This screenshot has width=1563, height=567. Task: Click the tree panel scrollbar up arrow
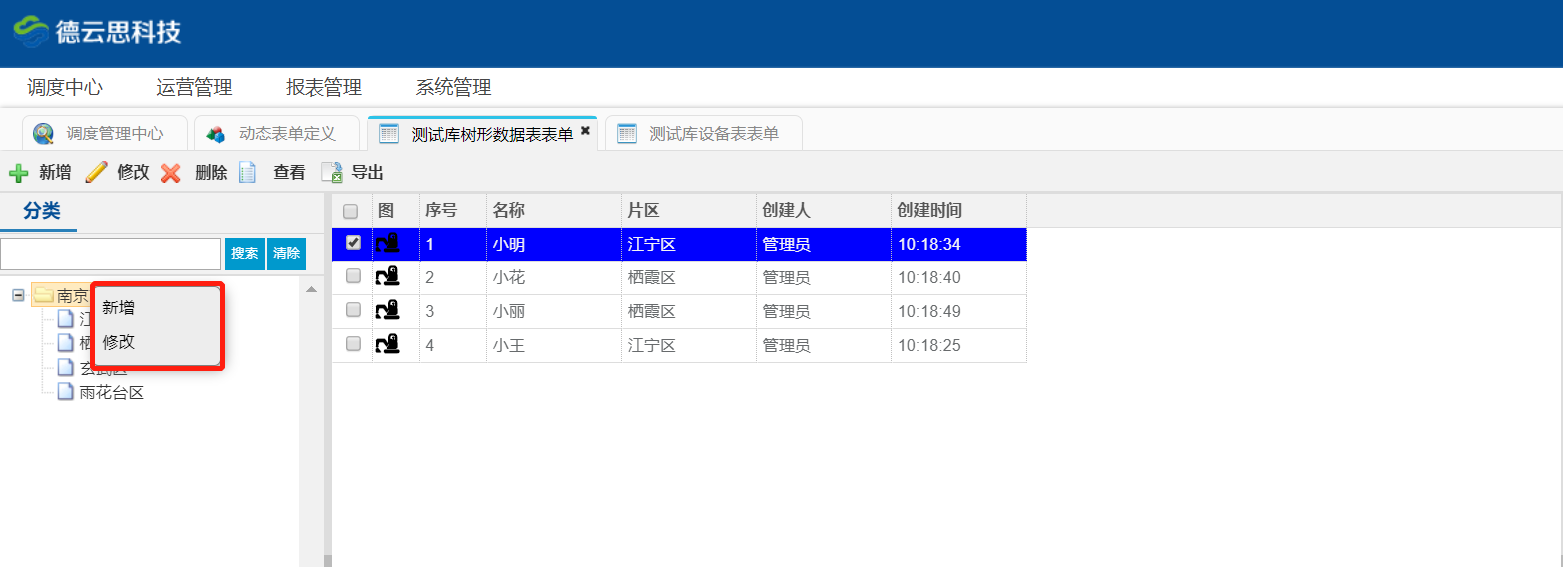coord(311,289)
